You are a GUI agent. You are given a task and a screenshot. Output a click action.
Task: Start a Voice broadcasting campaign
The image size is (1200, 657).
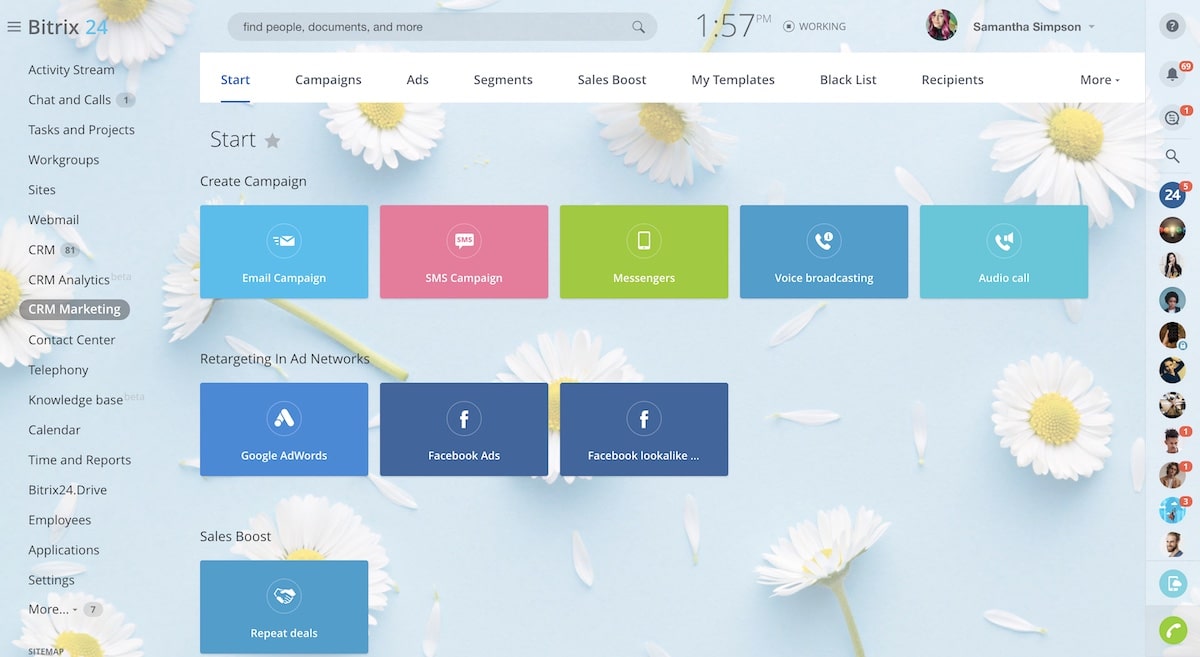coord(824,252)
